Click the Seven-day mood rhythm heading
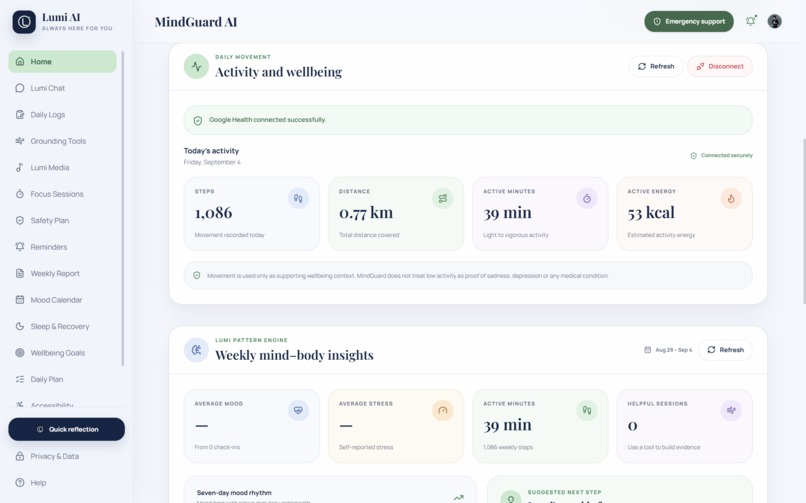This screenshot has height=503, width=806. coord(234,493)
